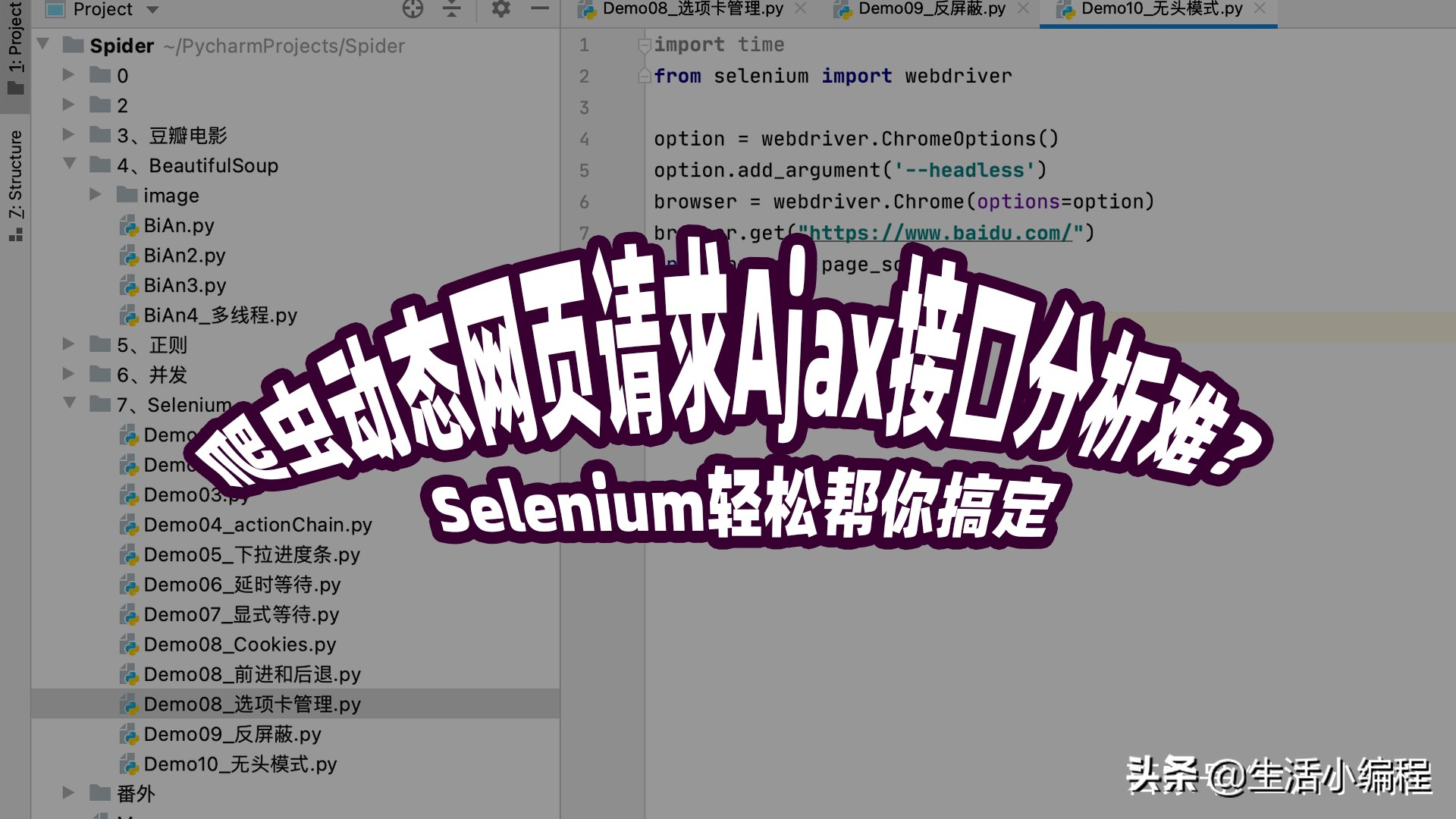Open Demo07_显式等待.py file
This screenshot has width=1456, height=819.
coord(241,615)
